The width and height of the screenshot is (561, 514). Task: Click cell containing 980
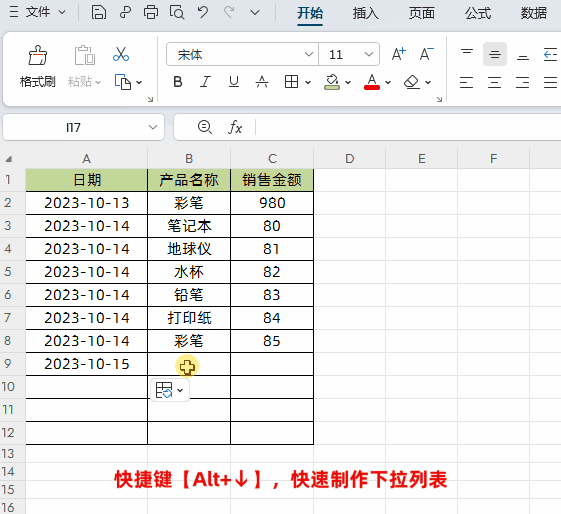pos(272,203)
